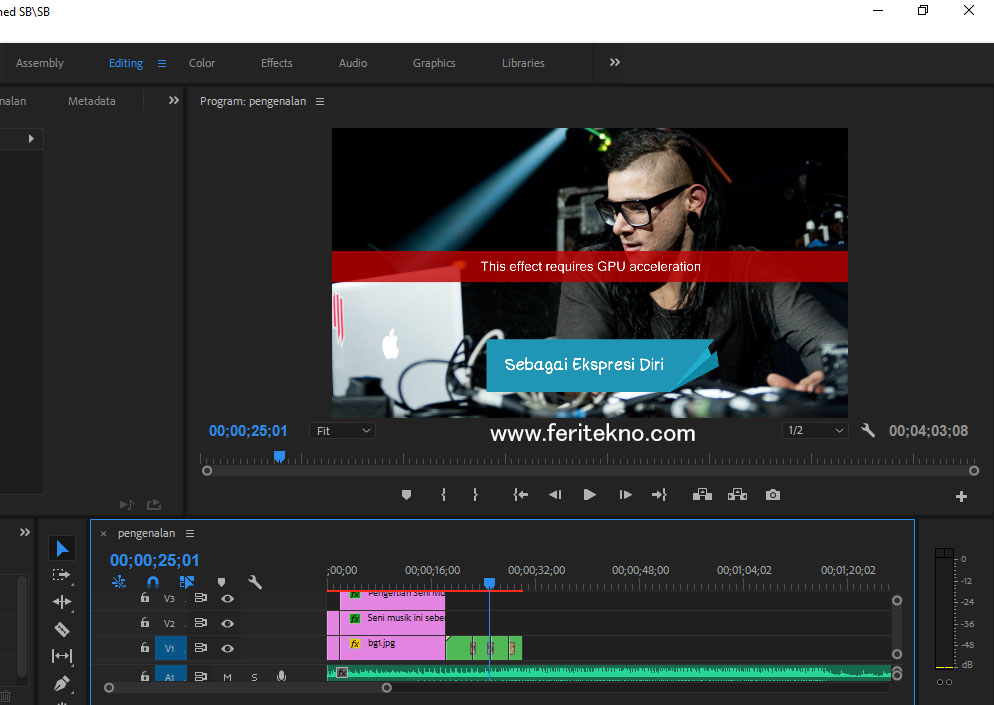Switch to Graphics workspace

434,63
